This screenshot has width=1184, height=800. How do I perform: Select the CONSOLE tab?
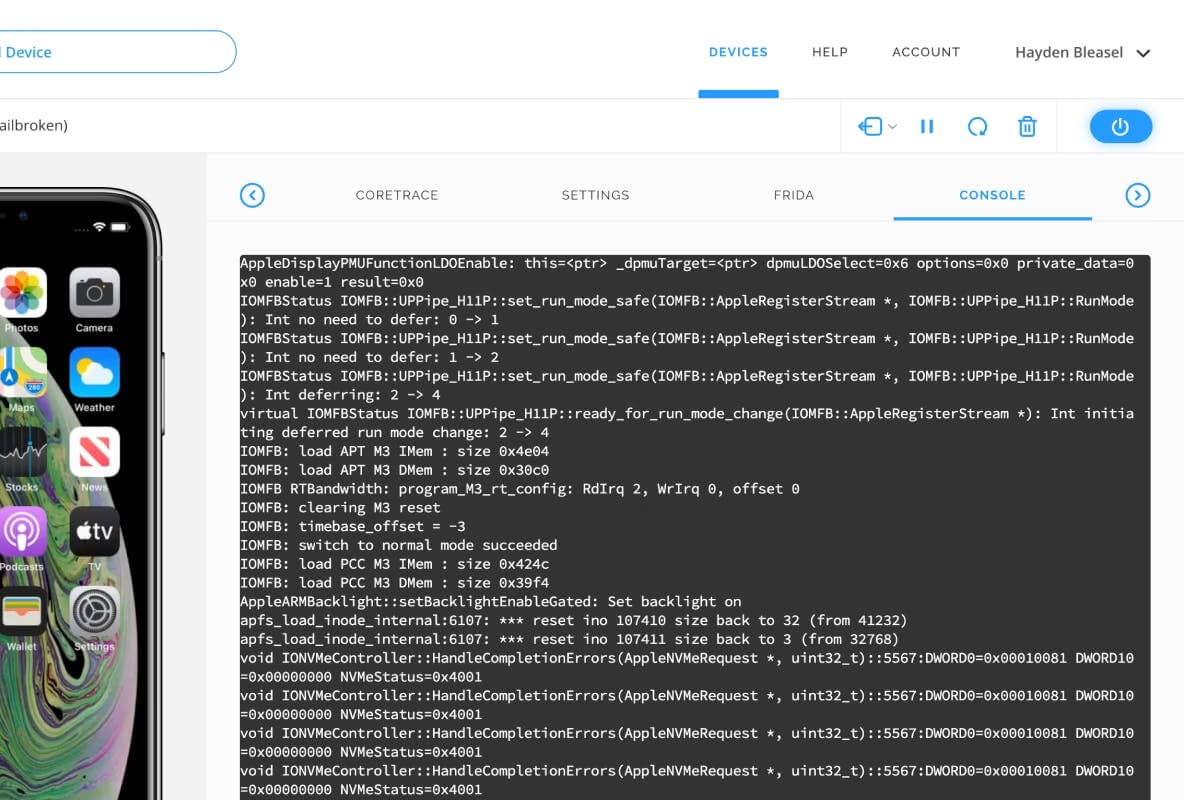click(x=992, y=195)
